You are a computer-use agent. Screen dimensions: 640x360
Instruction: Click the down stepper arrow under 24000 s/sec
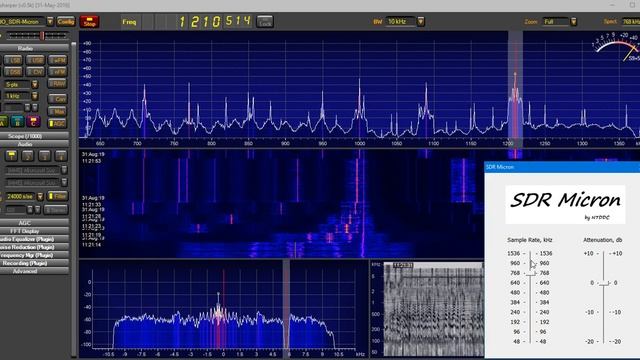[37, 210]
